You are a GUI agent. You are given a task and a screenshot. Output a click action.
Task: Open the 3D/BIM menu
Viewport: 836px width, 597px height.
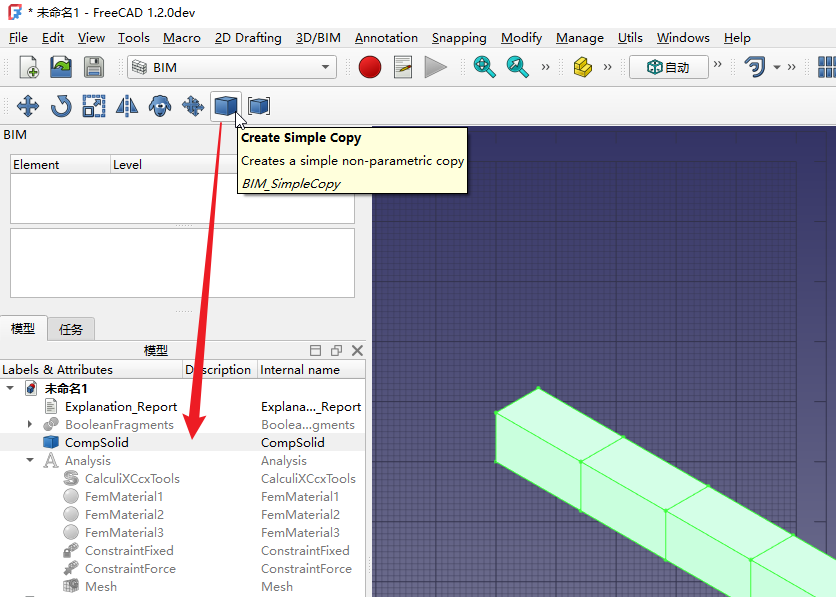318,38
